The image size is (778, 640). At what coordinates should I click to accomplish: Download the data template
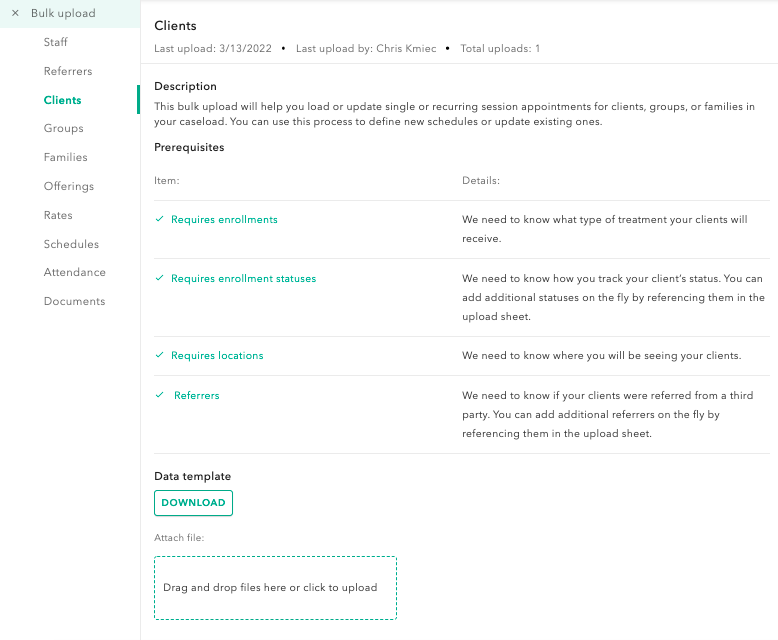click(x=193, y=503)
